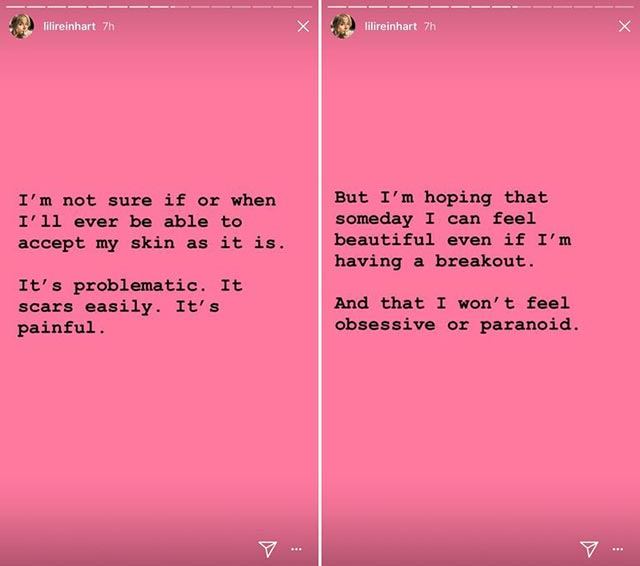Tap the text "I'm not sure if or when"

tap(146, 200)
